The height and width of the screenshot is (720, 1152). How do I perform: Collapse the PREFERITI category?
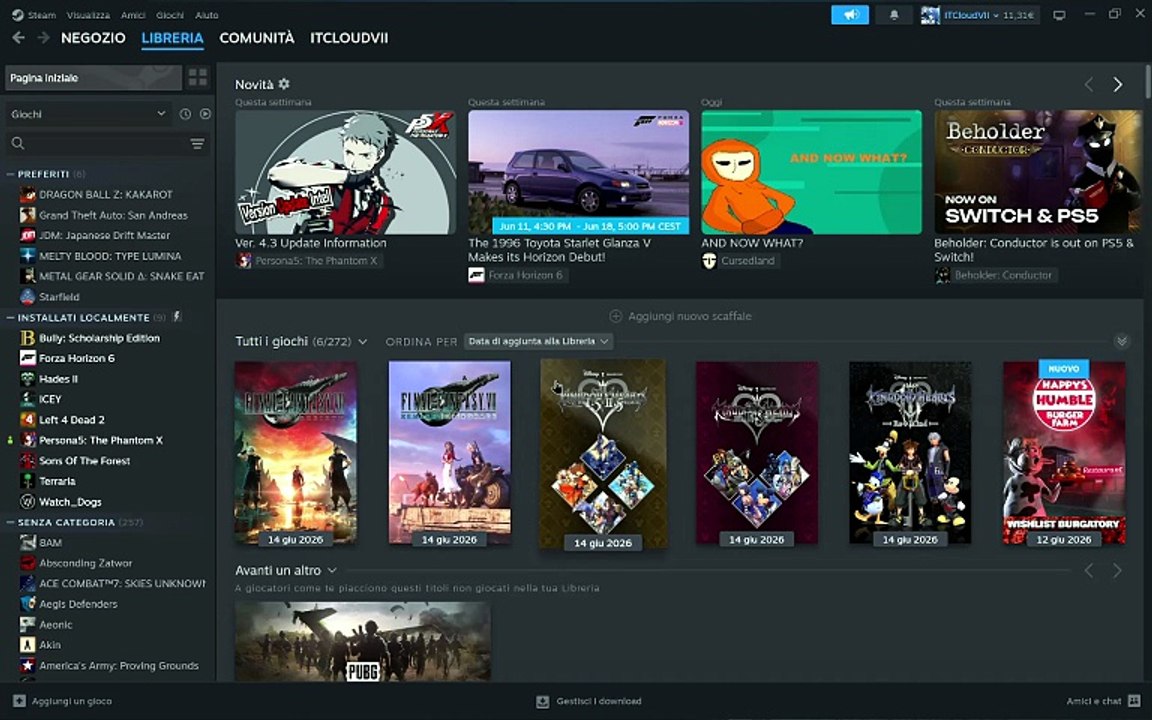10,174
